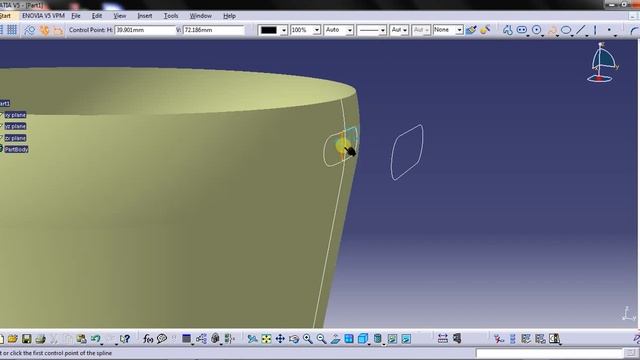Image resolution: width=640 pixels, height=360 pixels.
Task: Select the shading view mode cylinder
Action: [378, 339]
